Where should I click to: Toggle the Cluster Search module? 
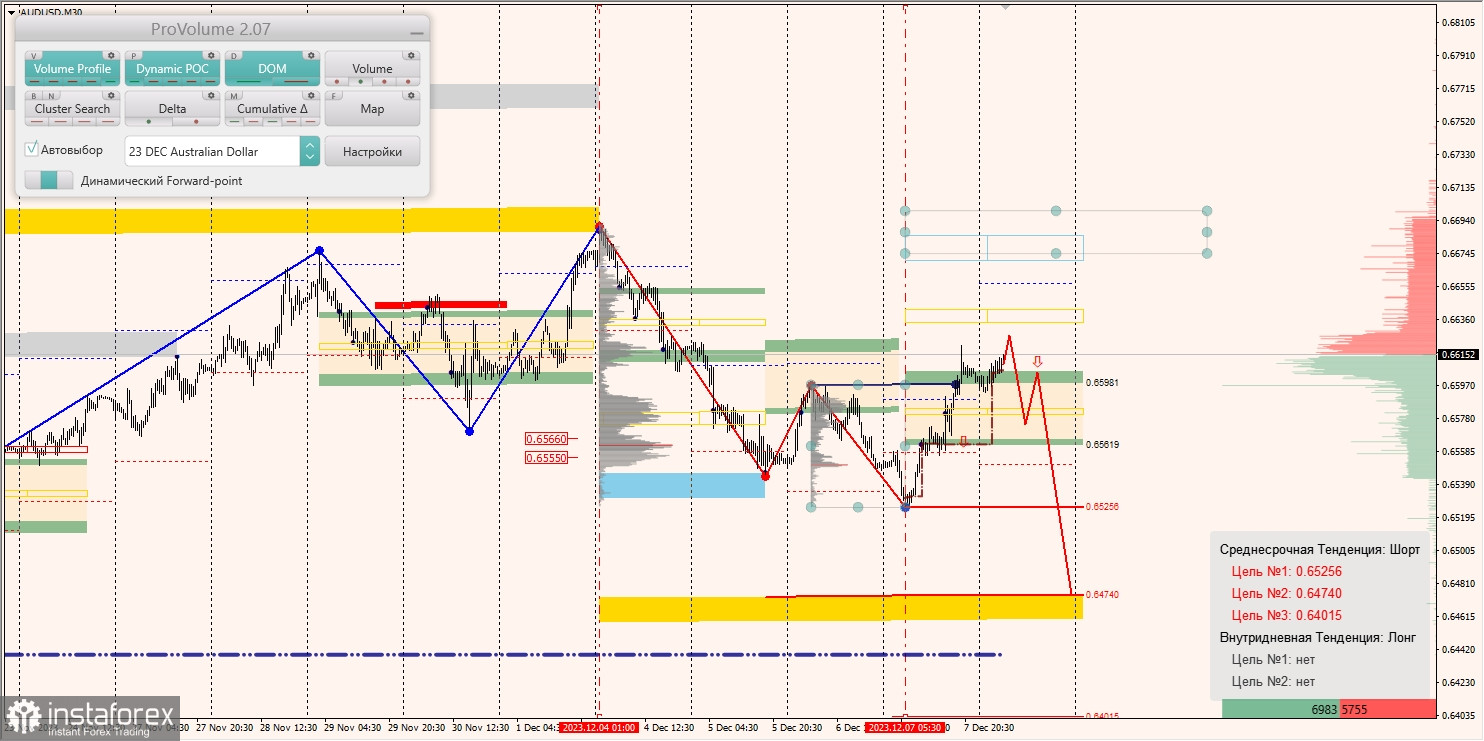pos(73,109)
